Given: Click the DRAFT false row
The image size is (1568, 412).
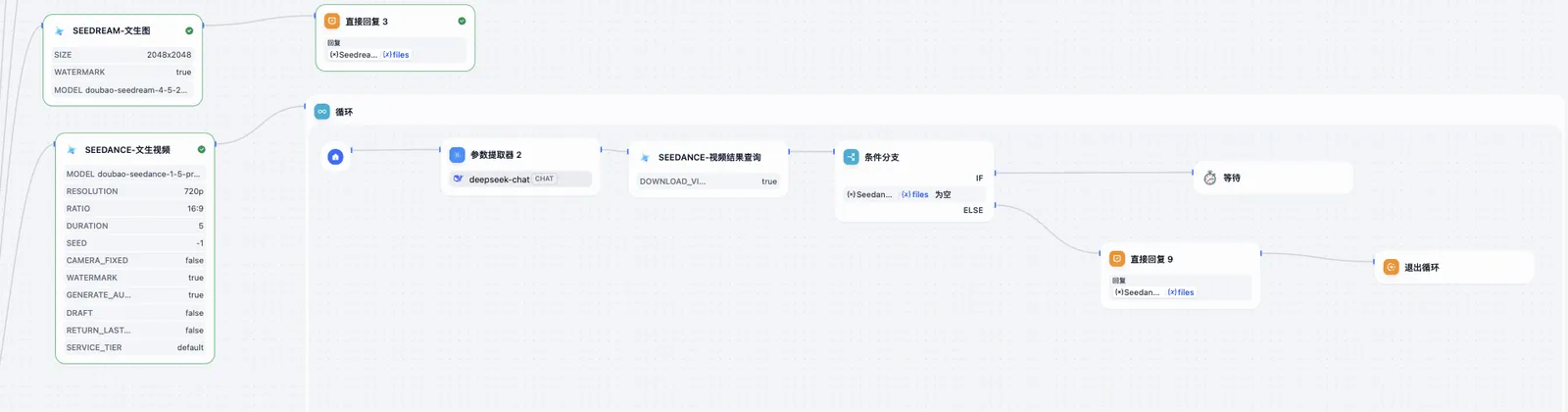Looking at the screenshot, I should click(135, 313).
